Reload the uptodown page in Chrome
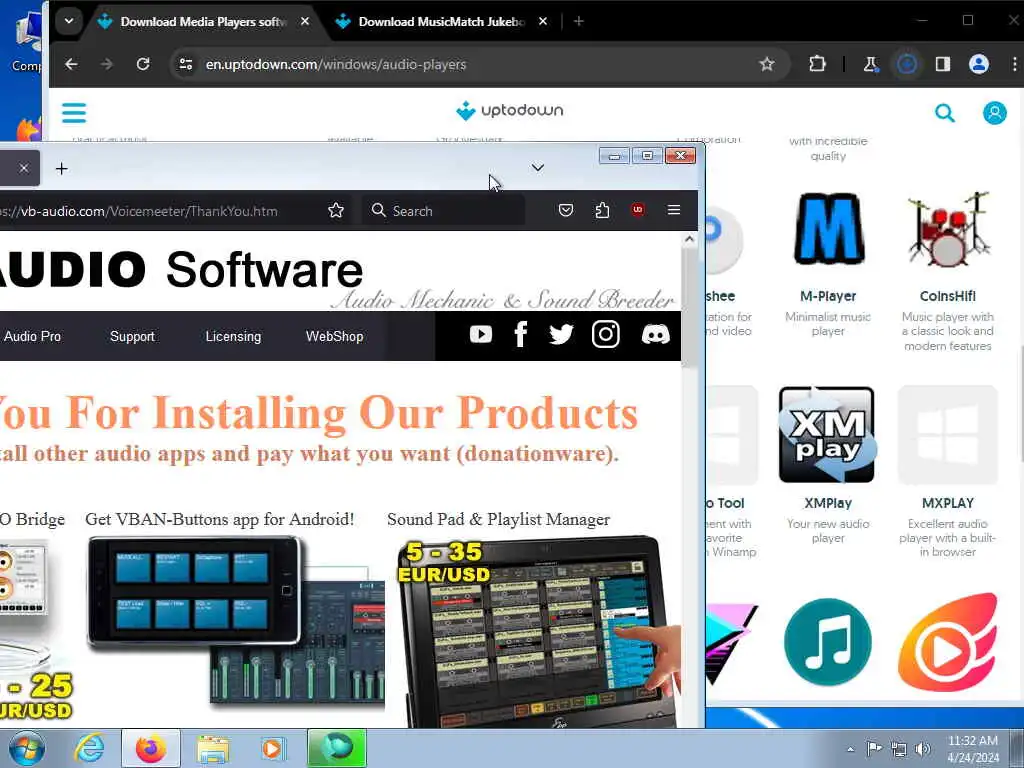 click(143, 64)
